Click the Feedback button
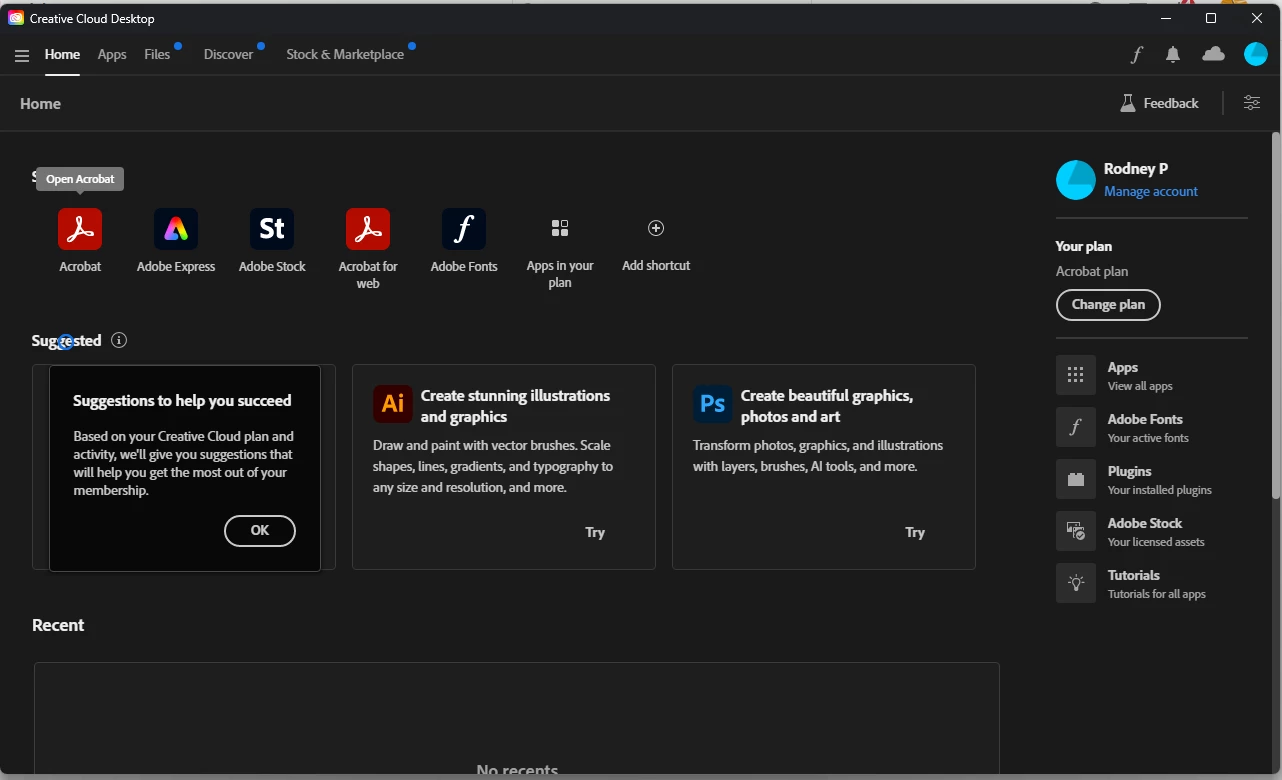 point(1159,103)
